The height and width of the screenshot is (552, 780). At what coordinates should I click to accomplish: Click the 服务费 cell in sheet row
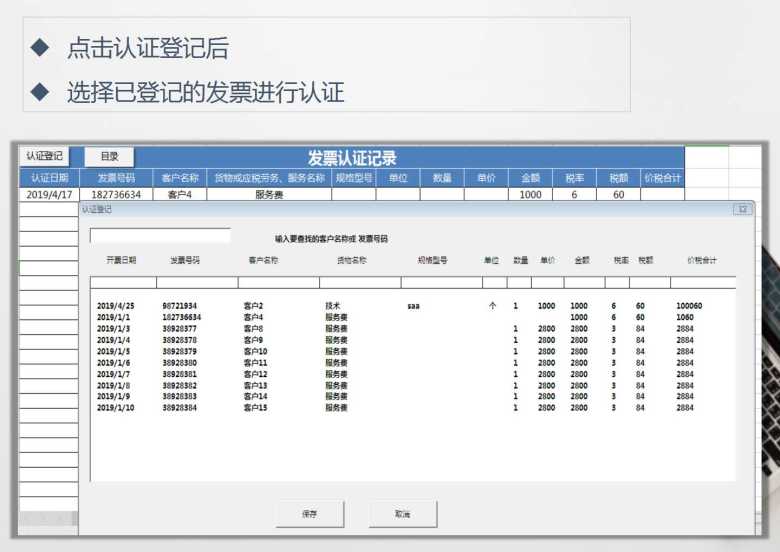point(269,194)
